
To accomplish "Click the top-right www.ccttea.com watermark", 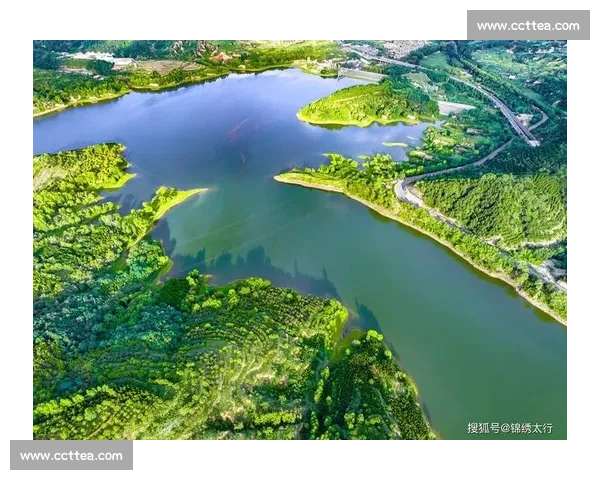I will coord(527,25).
